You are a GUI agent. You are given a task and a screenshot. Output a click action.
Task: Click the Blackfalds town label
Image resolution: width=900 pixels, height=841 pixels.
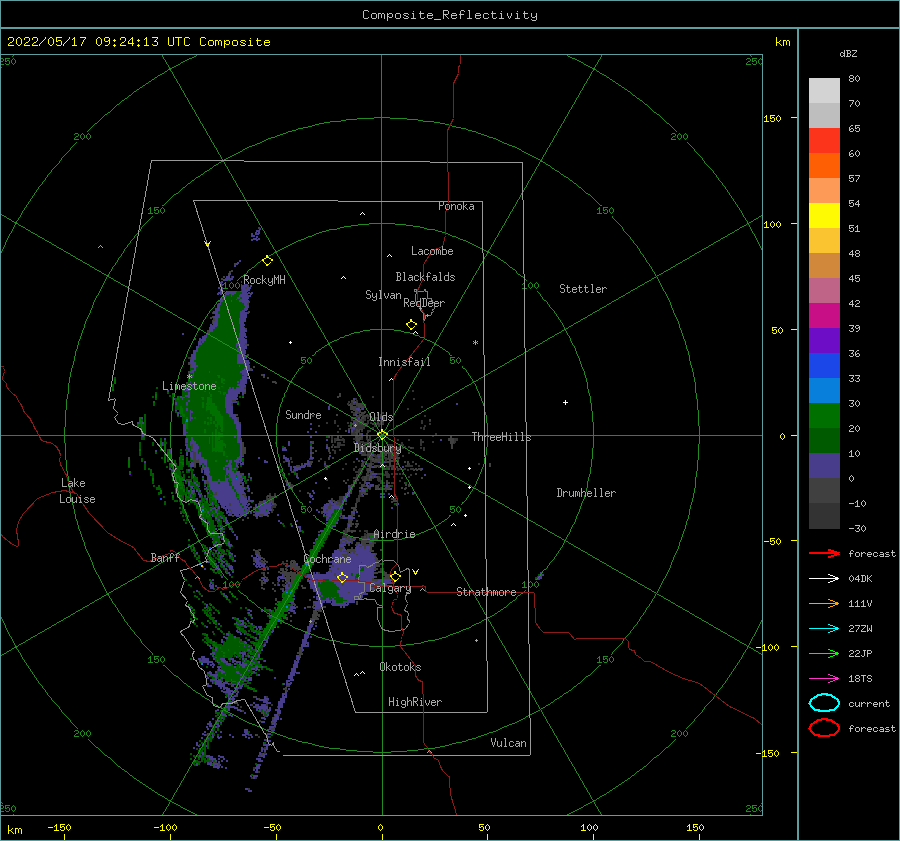click(425, 277)
